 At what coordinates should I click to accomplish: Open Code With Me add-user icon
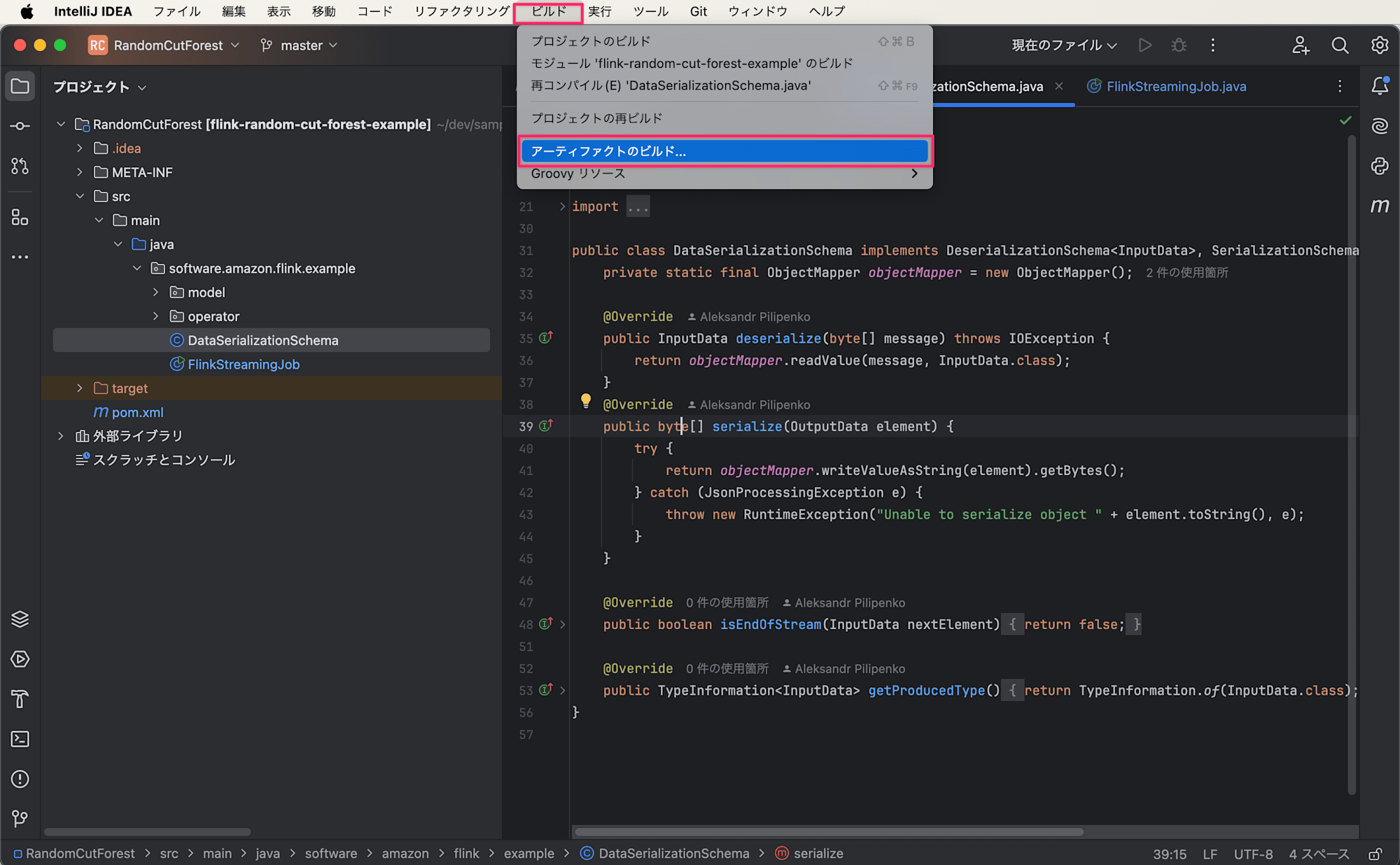tap(1301, 45)
